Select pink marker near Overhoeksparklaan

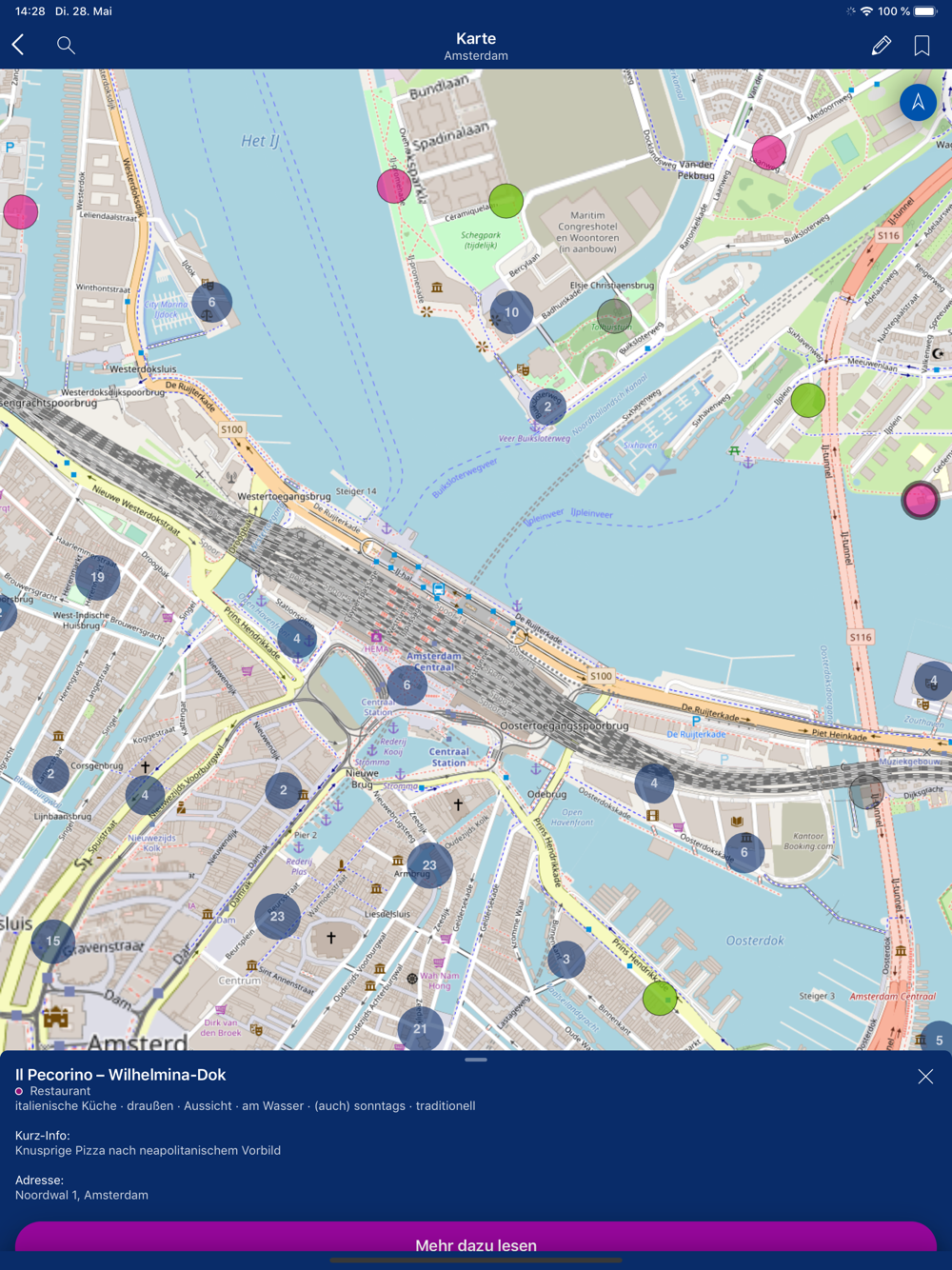[x=394, y=186]
